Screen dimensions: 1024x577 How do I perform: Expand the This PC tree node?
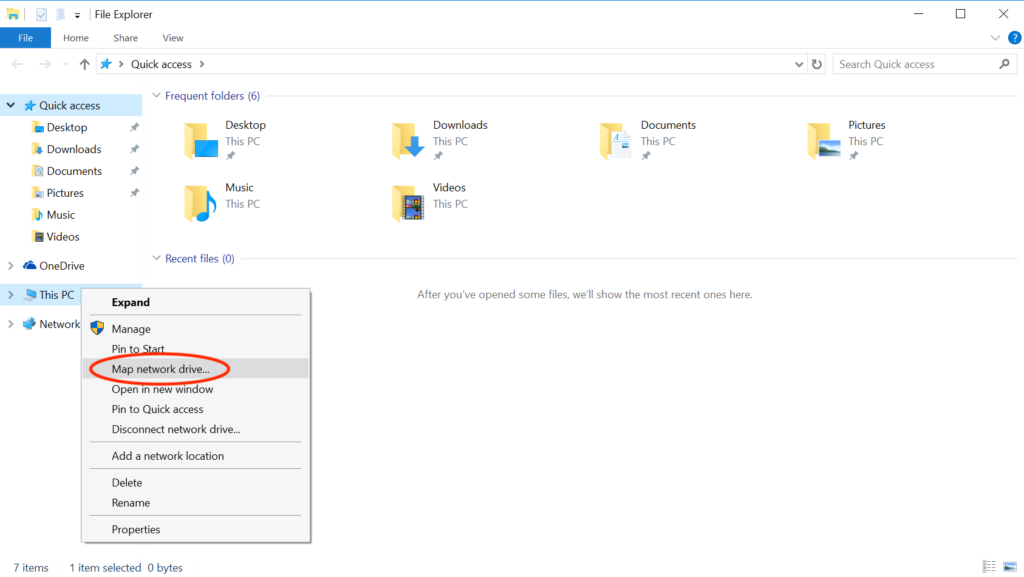coord(10,295)
